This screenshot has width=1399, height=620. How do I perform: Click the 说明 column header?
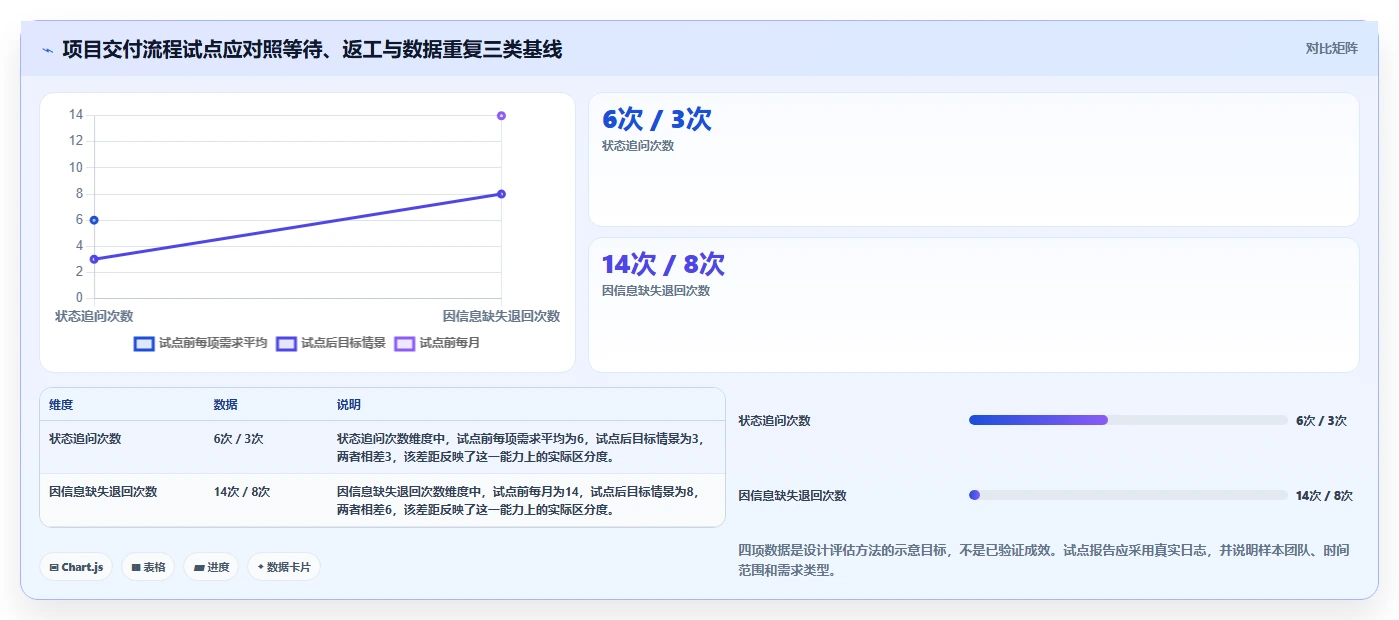click(x=349, y=405)
